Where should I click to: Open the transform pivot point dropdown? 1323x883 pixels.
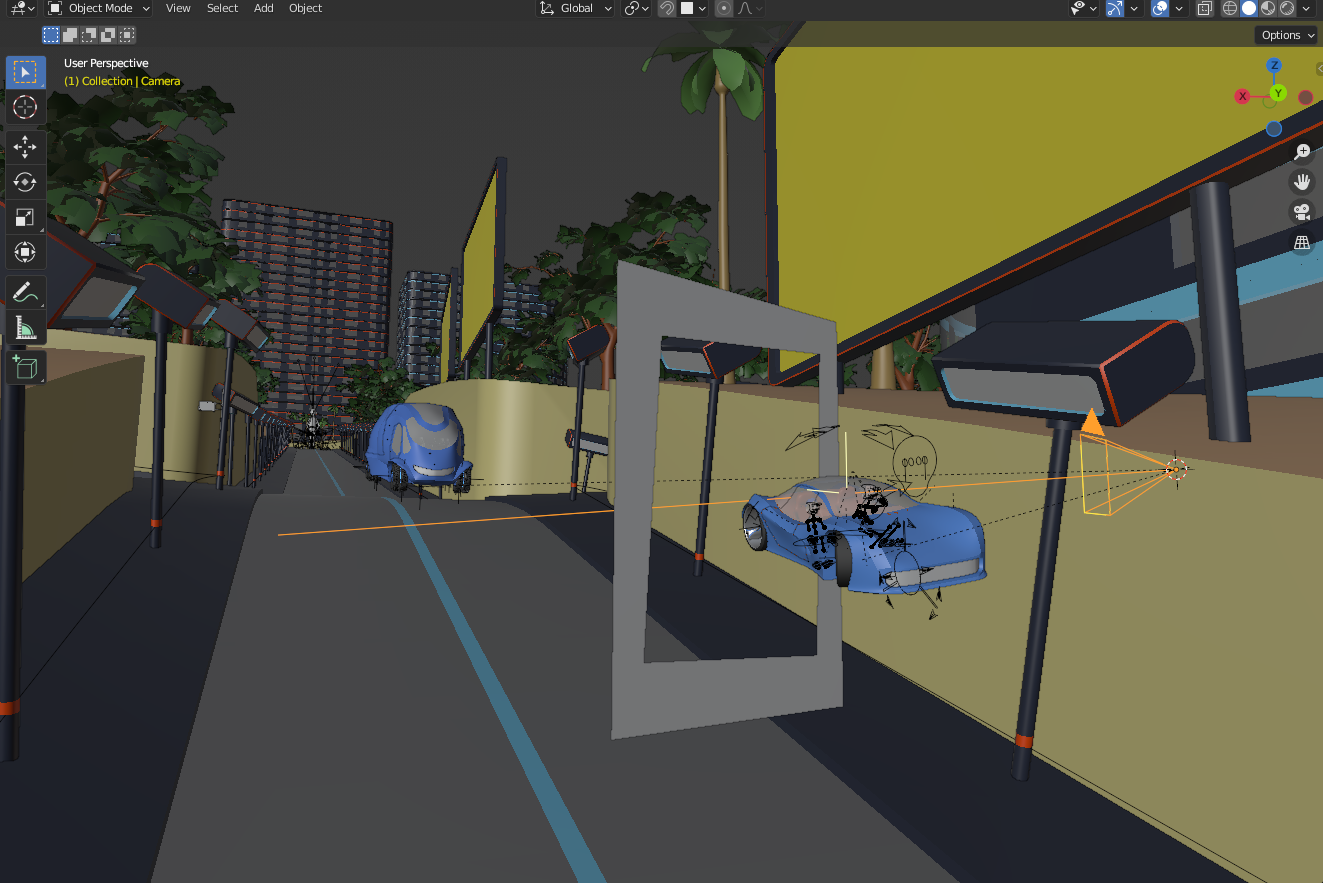pos(636,8)
